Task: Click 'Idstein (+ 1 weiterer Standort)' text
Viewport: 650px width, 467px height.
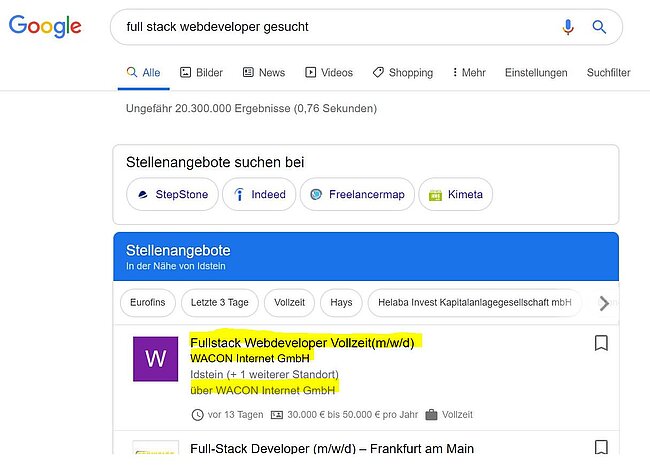Action: [264, 375]
